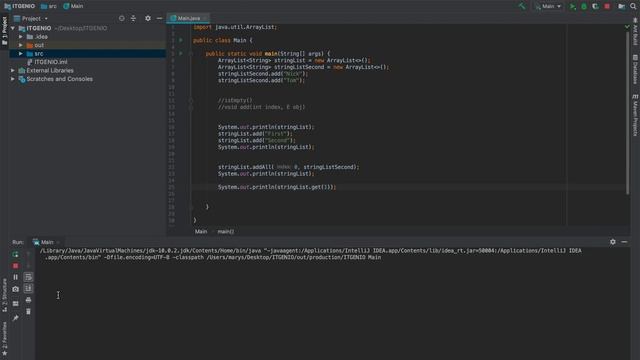
Task: Select the .idea folder row
Action: tap(87, 37)
